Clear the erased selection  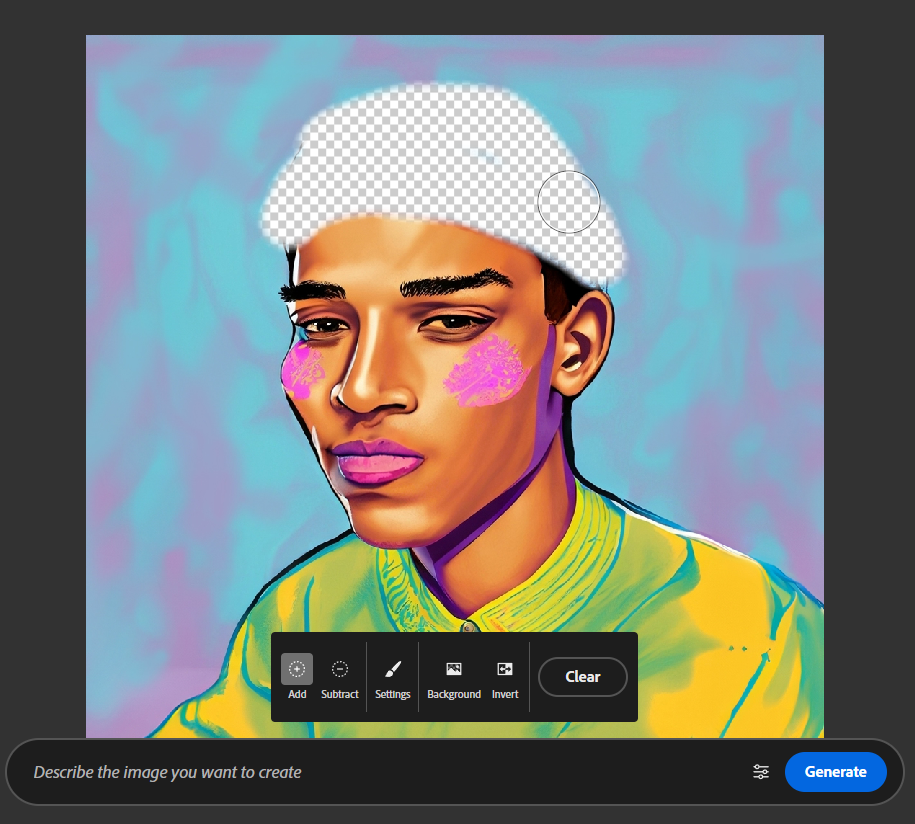[x=582, y=676]
